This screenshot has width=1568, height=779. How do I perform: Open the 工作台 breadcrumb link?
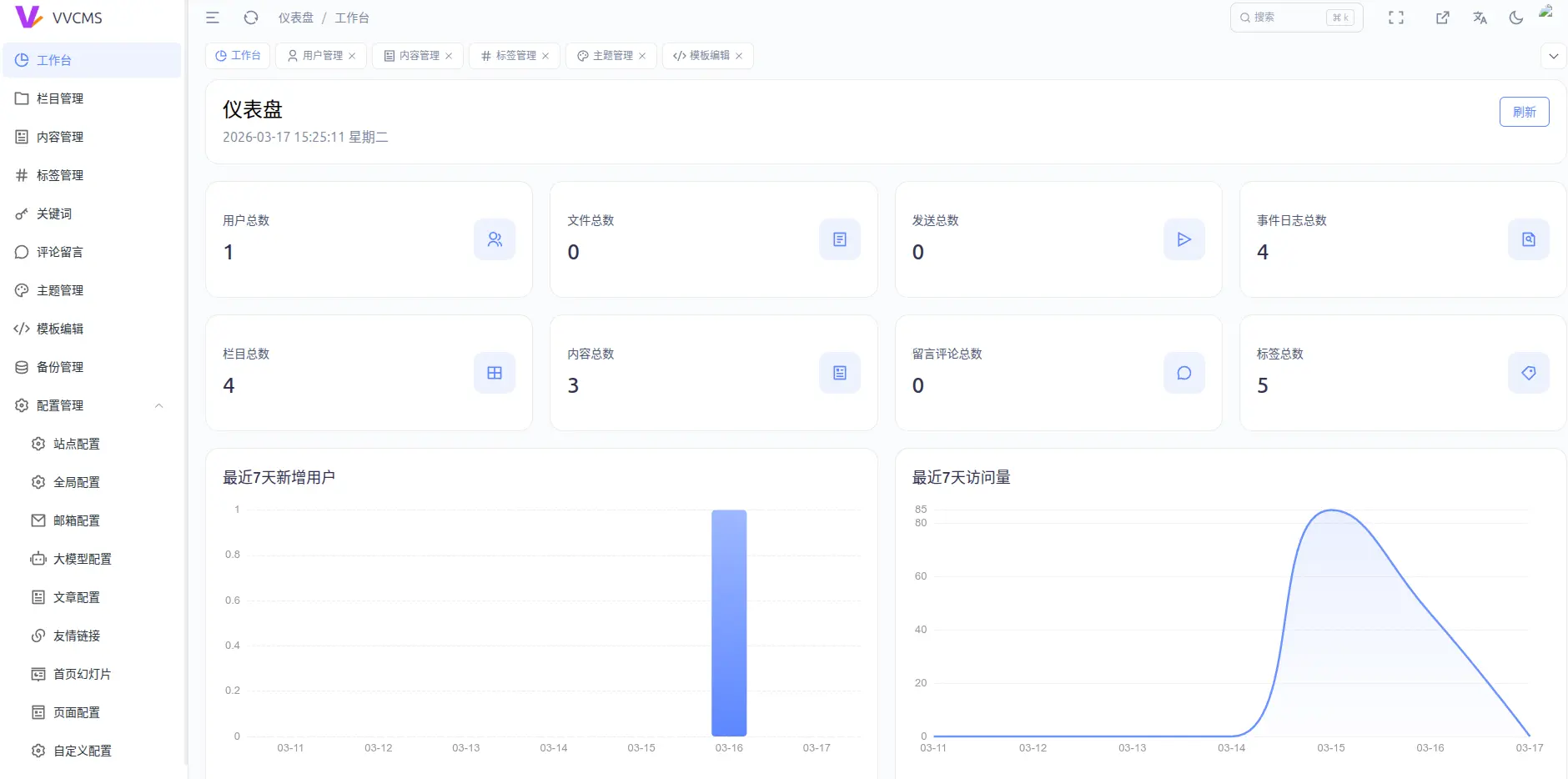(x=352, y=17)
